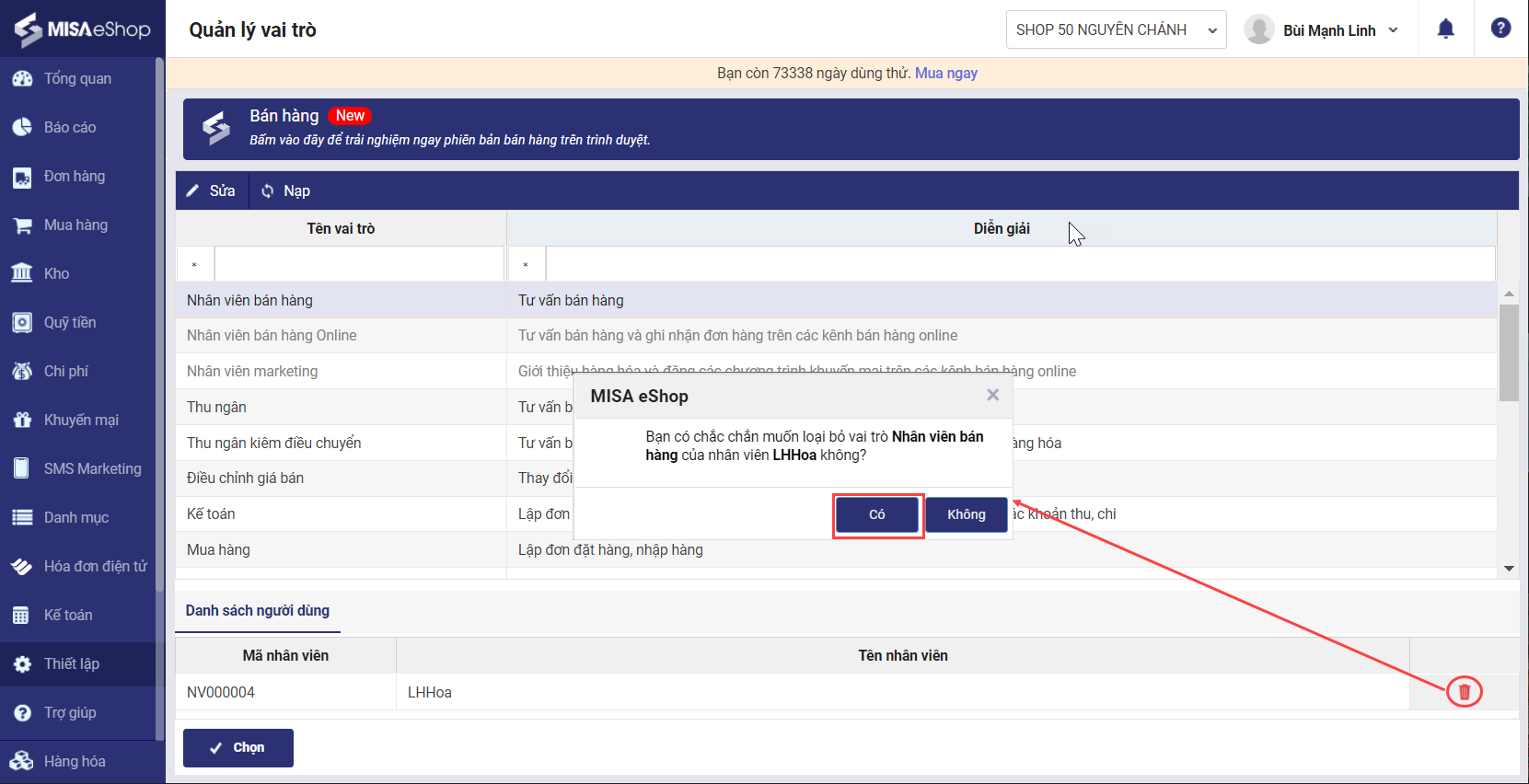The height and width of the screenshot is (784, 1529).
Task: Click the Tên vai trò filter input
Action: (359, 264)
